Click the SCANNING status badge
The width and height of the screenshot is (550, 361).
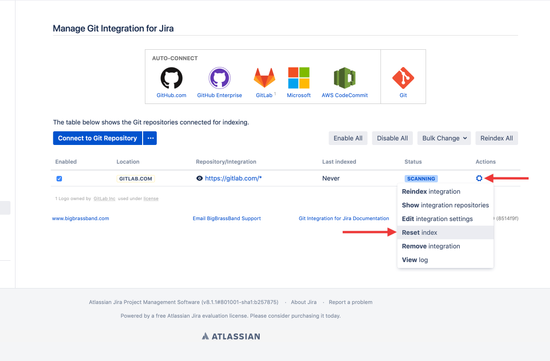point(421,179)
